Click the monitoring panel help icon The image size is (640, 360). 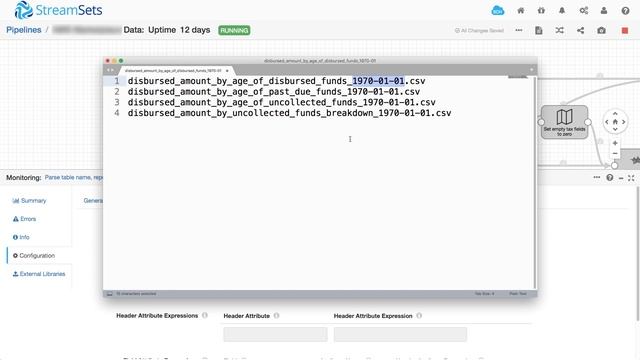610,178
